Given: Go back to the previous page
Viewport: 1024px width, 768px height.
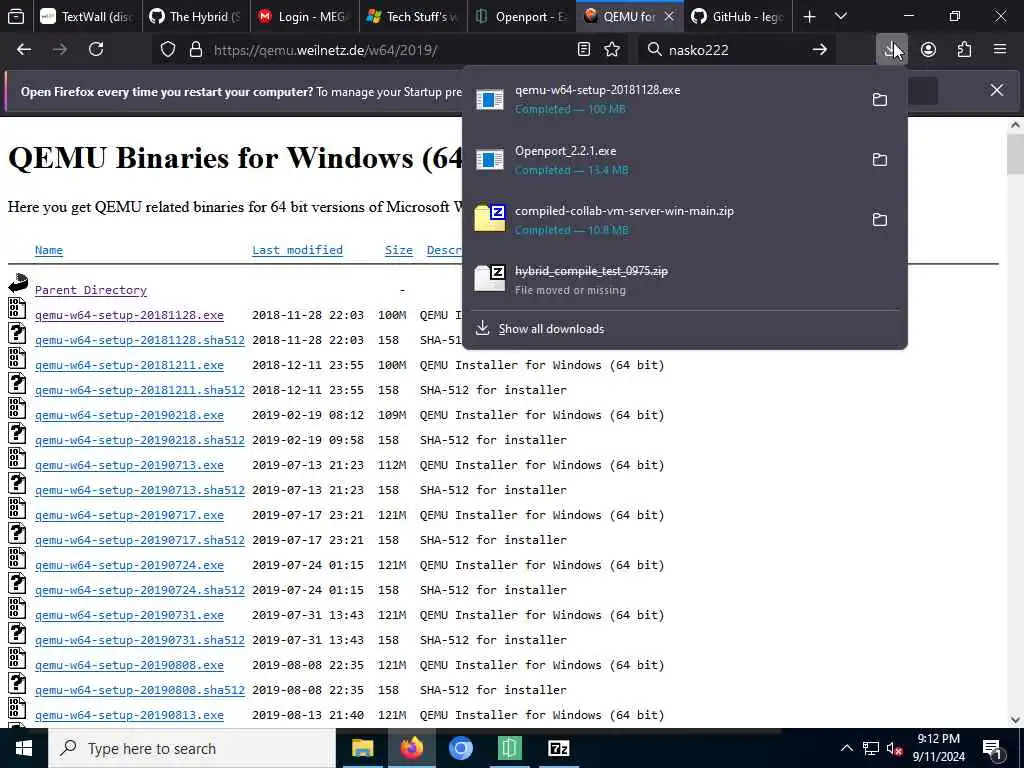Looking at the screenshot, I should [x=24, y=50].
